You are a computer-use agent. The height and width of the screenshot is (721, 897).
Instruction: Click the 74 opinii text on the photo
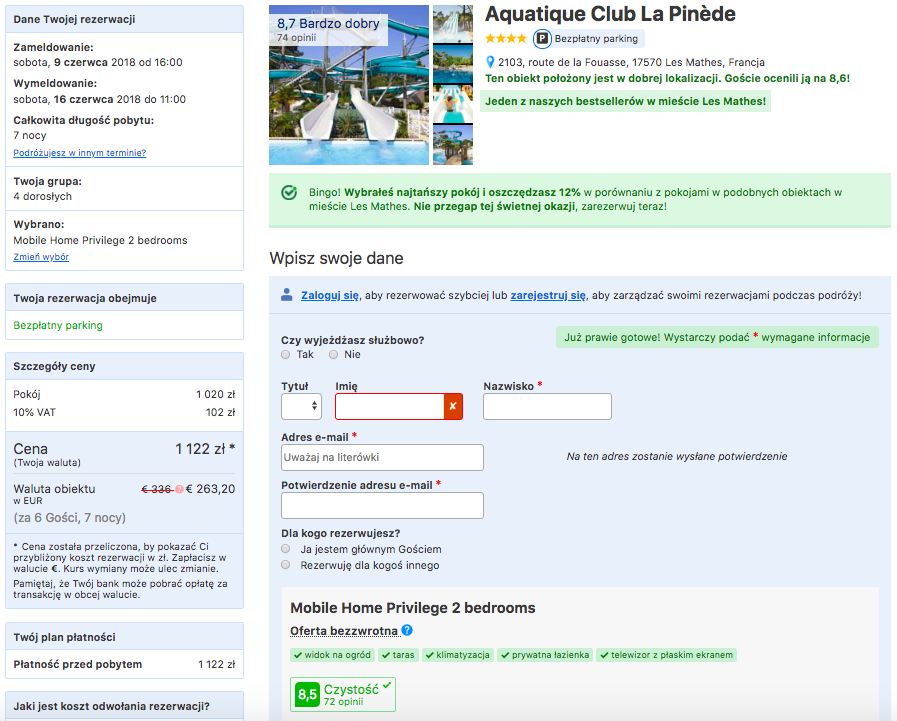point(296,38)
